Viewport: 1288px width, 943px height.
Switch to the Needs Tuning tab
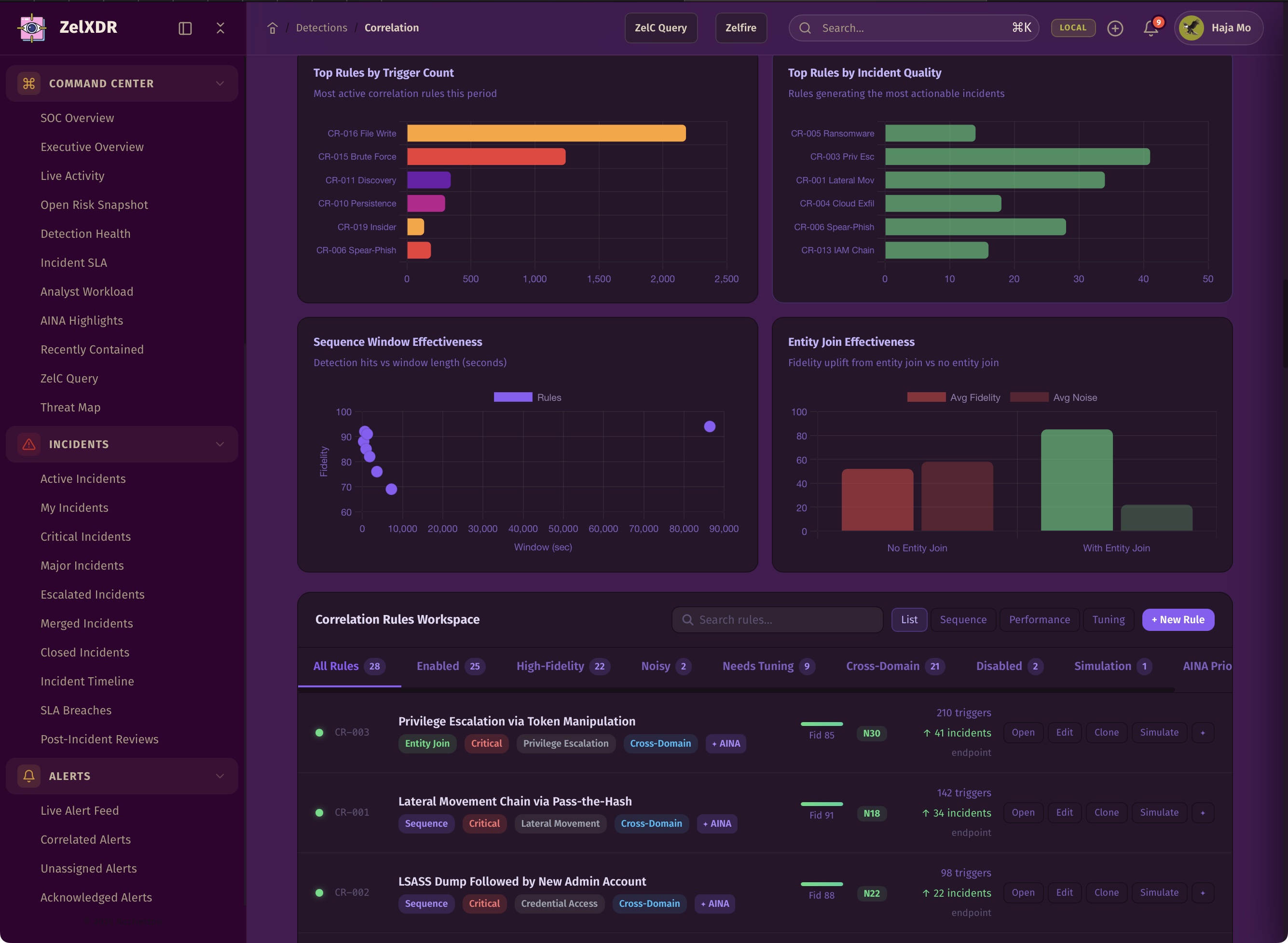point(767,666)
